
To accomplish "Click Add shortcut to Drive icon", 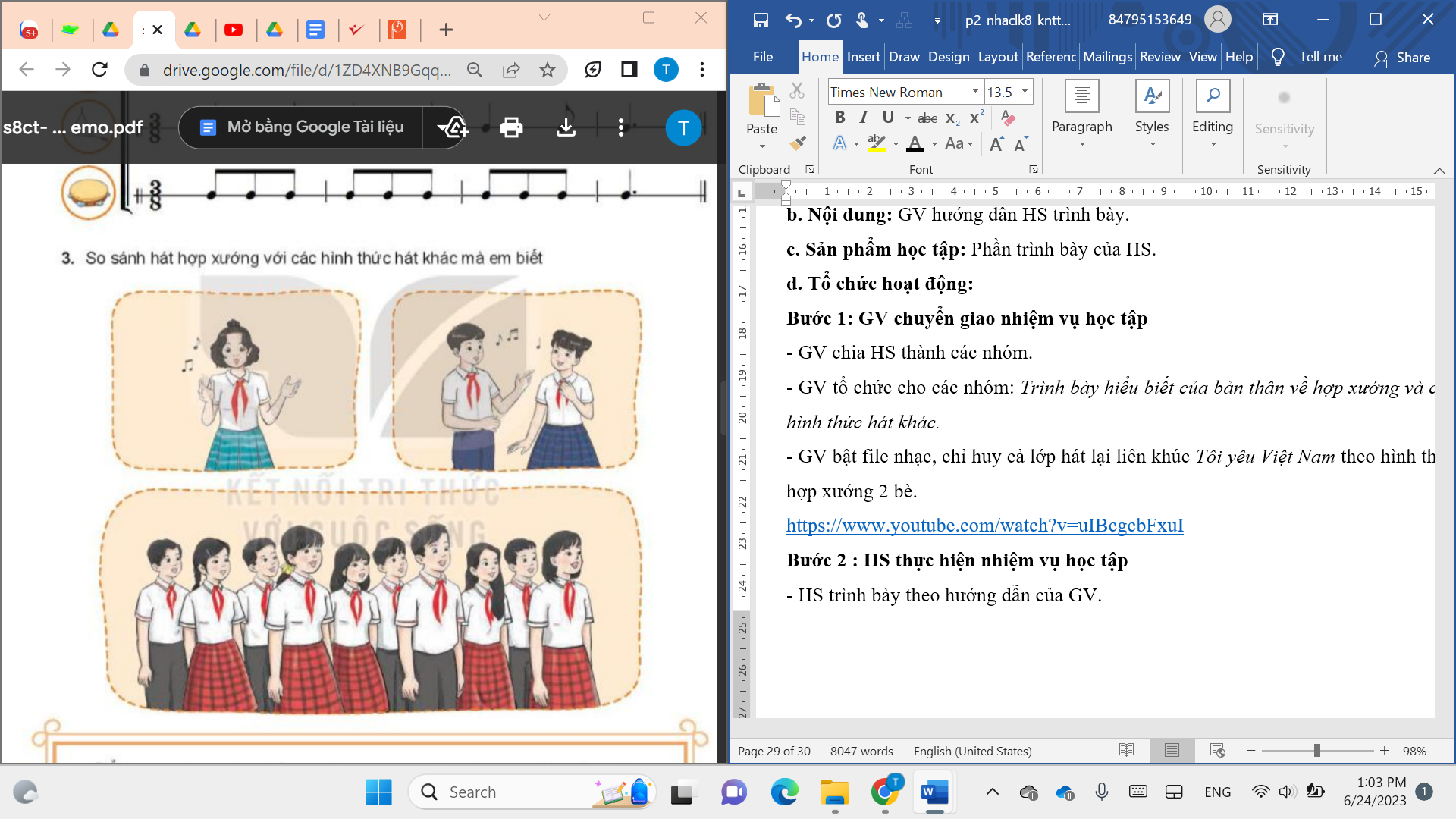I will pos(453,127).
